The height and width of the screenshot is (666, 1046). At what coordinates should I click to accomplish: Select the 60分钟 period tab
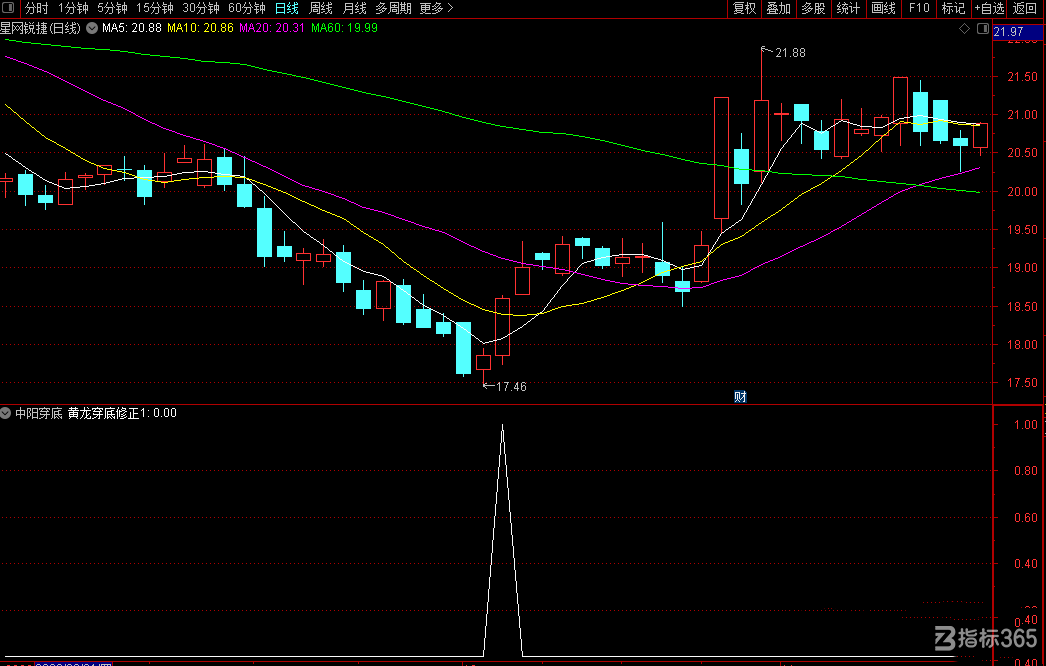[x=247, y=8]
